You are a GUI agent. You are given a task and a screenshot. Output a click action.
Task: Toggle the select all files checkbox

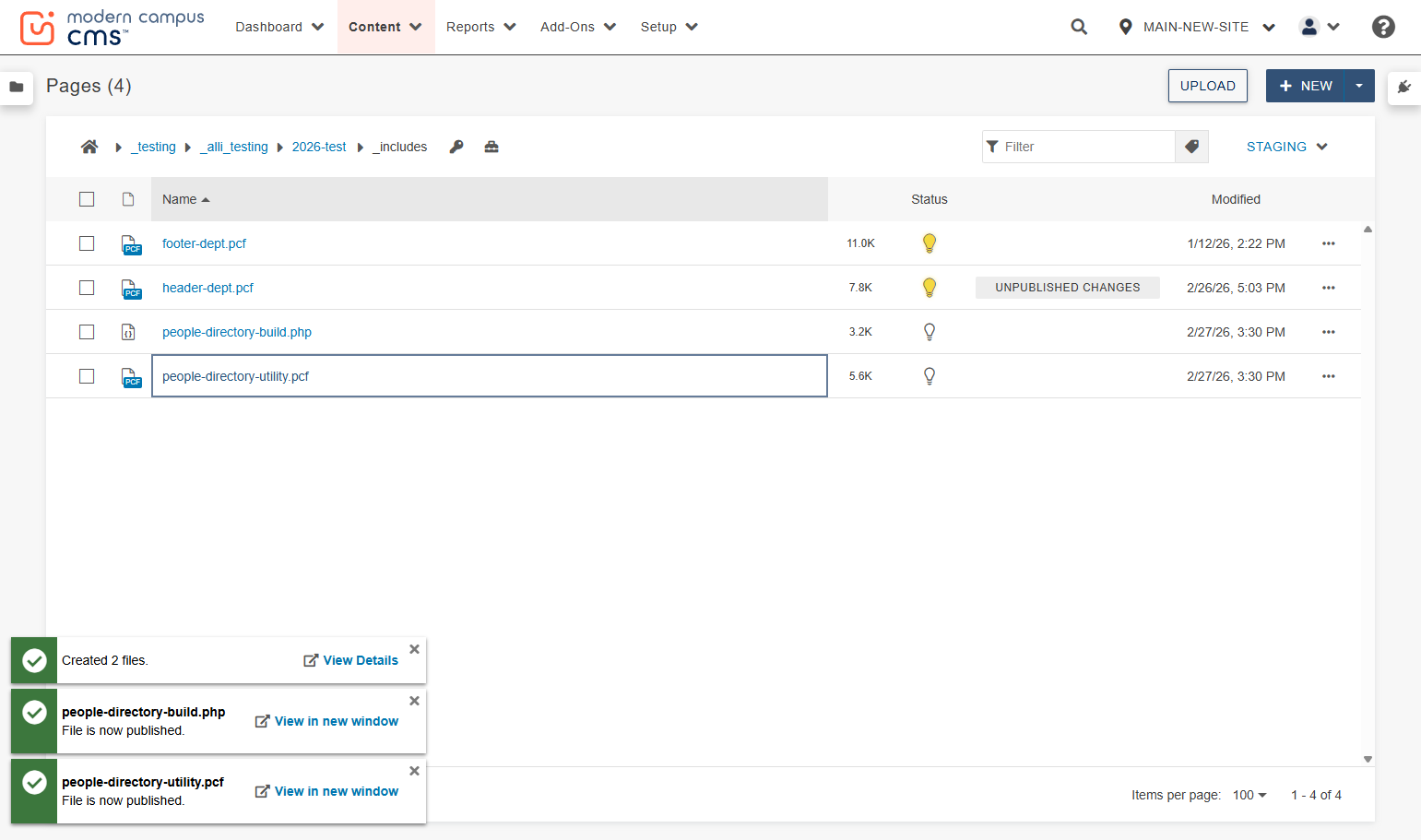click(x=87, y=199)
